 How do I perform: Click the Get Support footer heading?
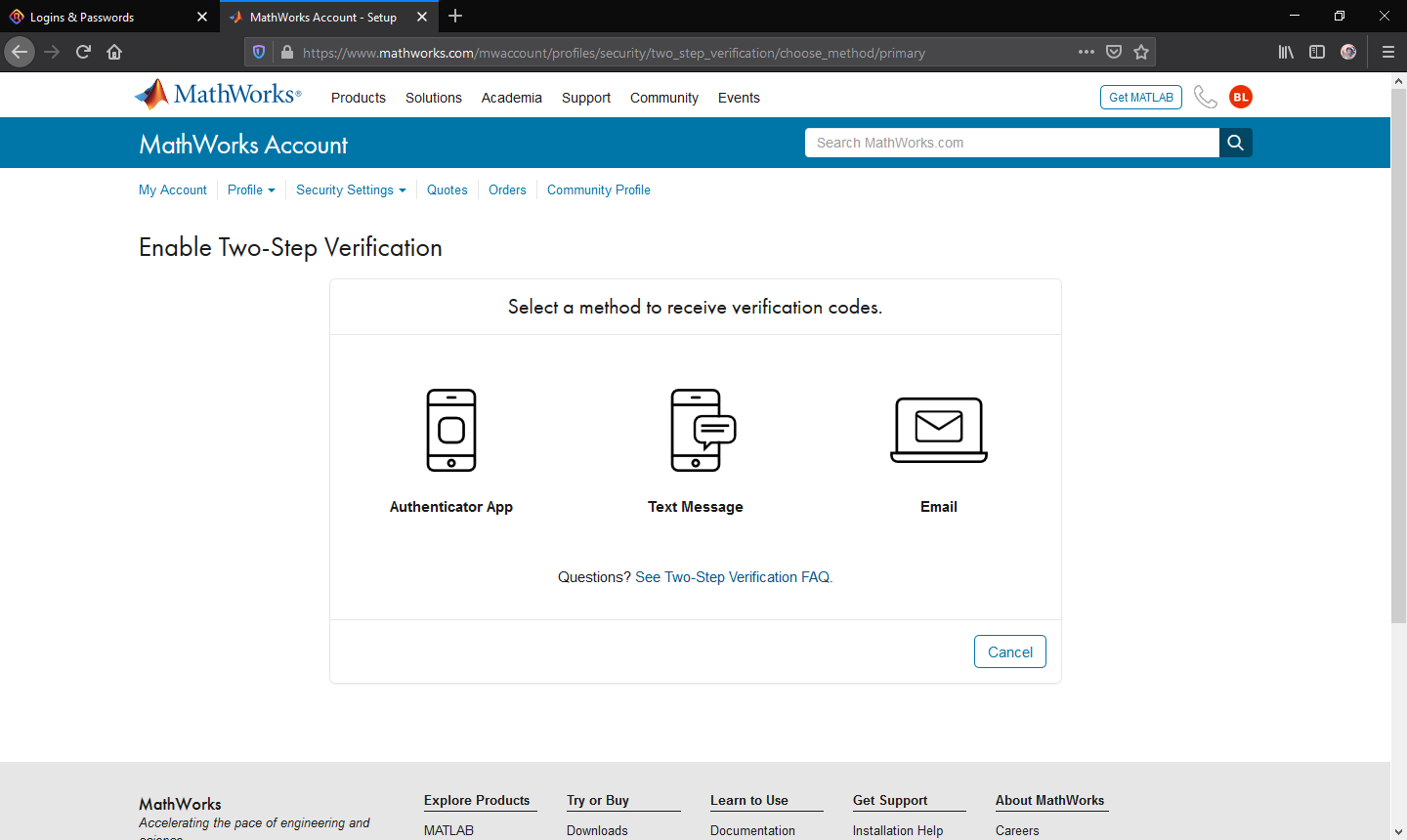pyautogui.click(x=890, y=800)
